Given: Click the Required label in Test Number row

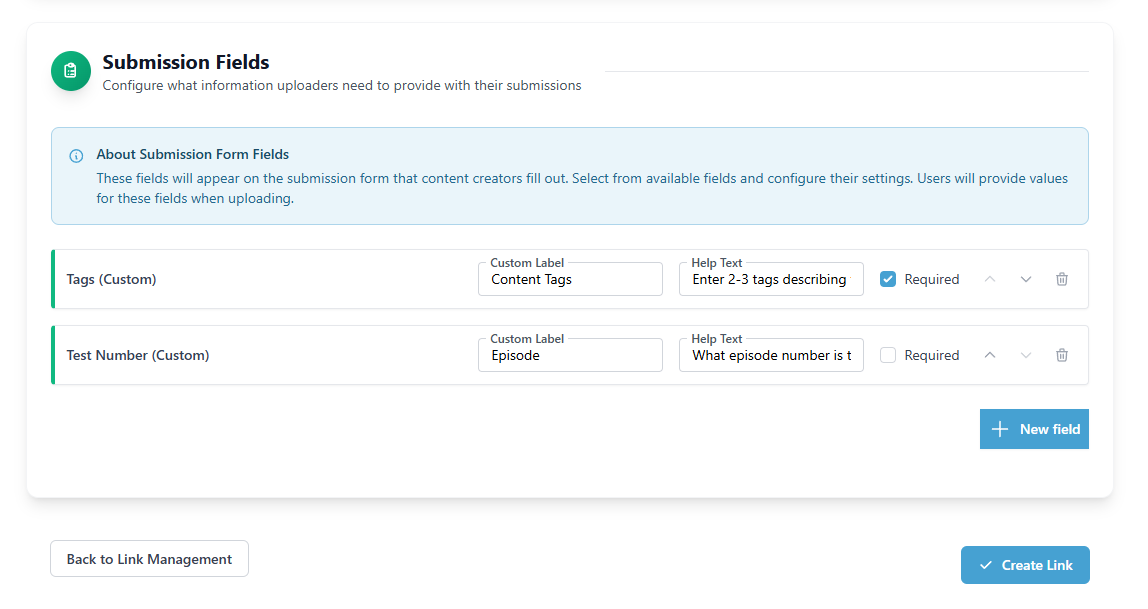Looking at the screenshot, I should click(931, 355).
